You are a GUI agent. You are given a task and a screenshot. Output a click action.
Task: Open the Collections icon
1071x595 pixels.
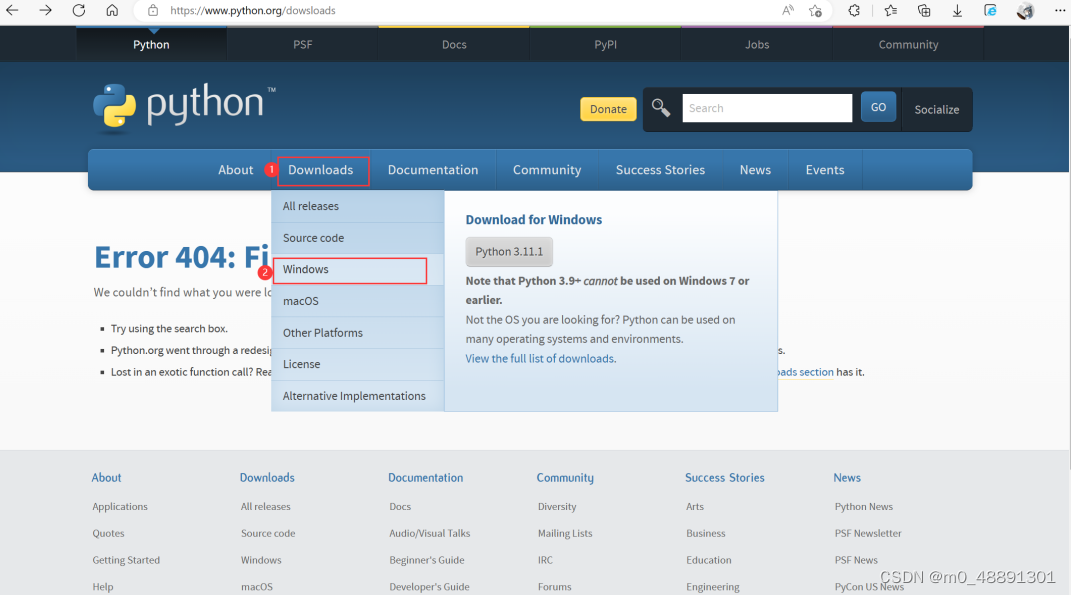click(924, 10)
